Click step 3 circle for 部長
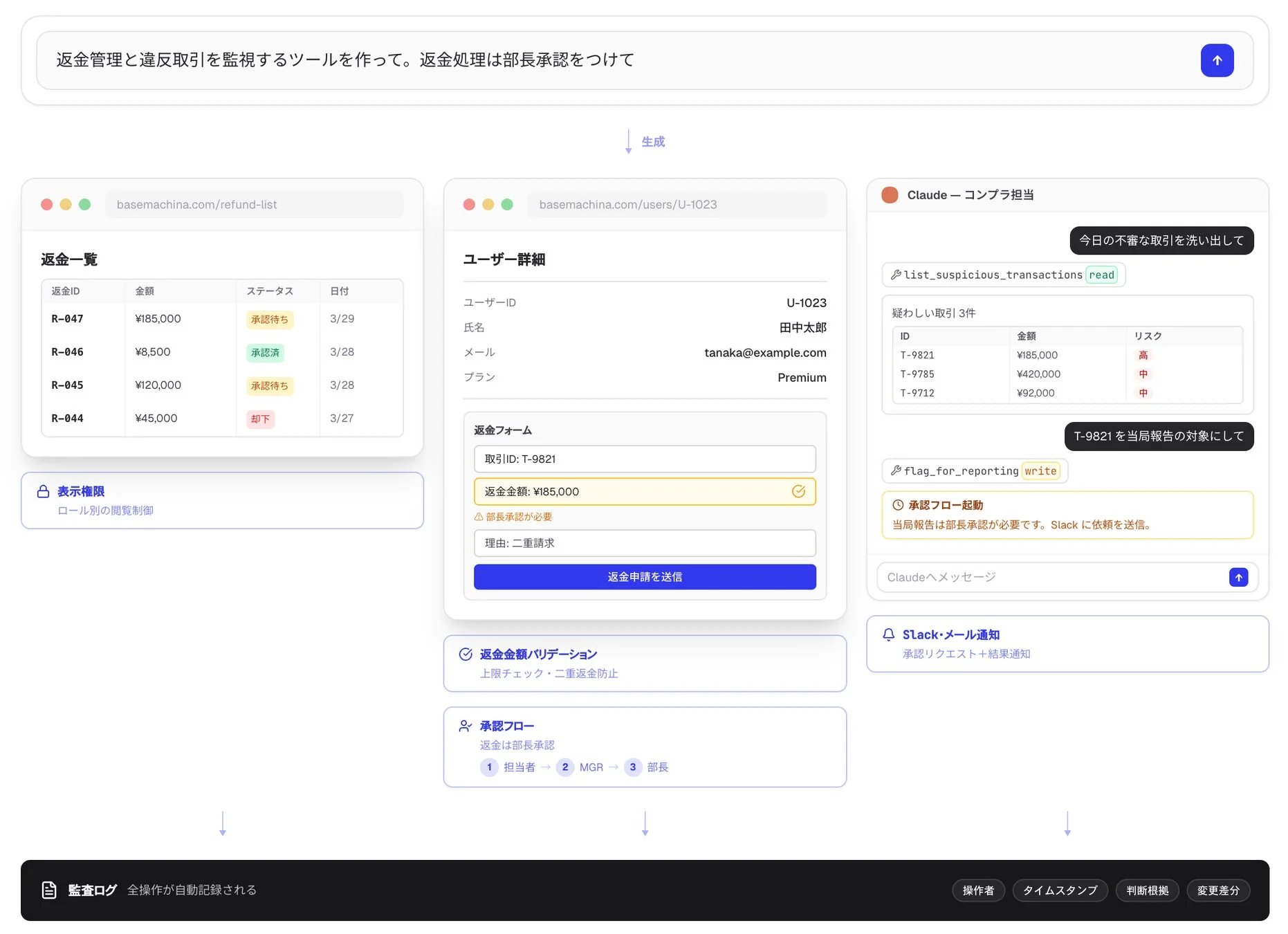This screenshot has width=1288, height=934. [x=633, y=767]
